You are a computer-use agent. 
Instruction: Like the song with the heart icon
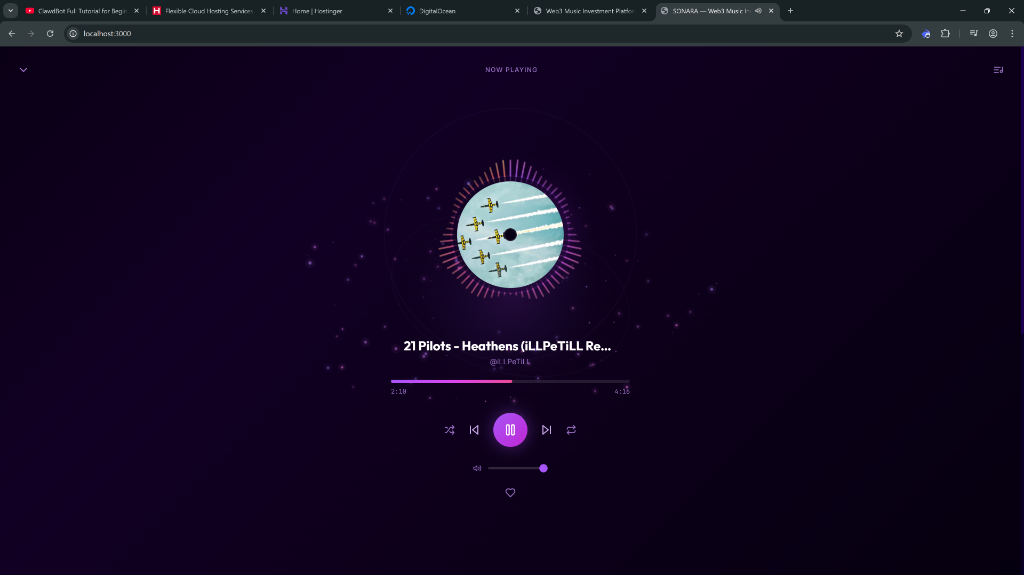coord(510,493)
